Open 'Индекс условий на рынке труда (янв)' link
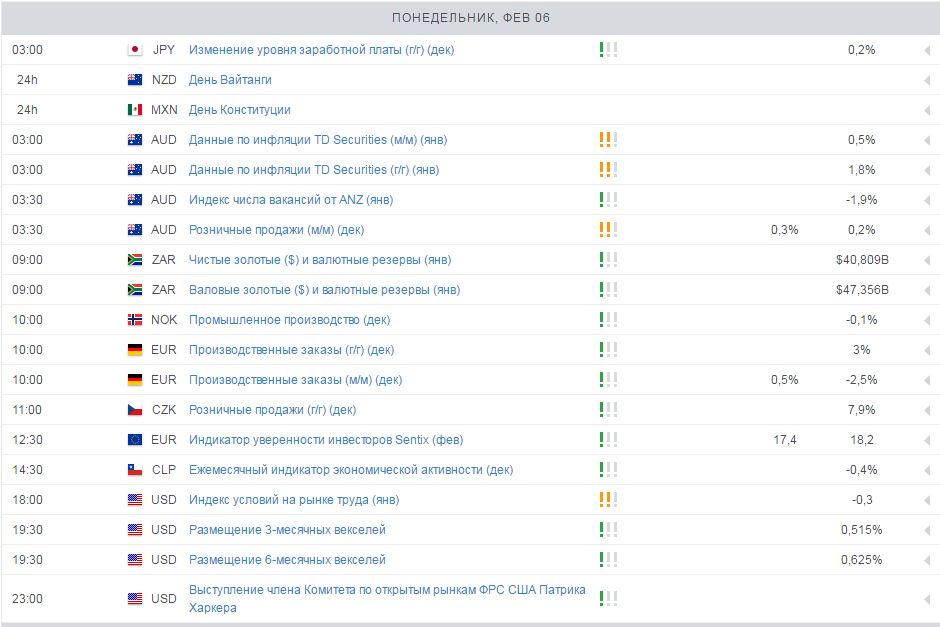Screen dimensions: 940x627 [x=294, y=499]
